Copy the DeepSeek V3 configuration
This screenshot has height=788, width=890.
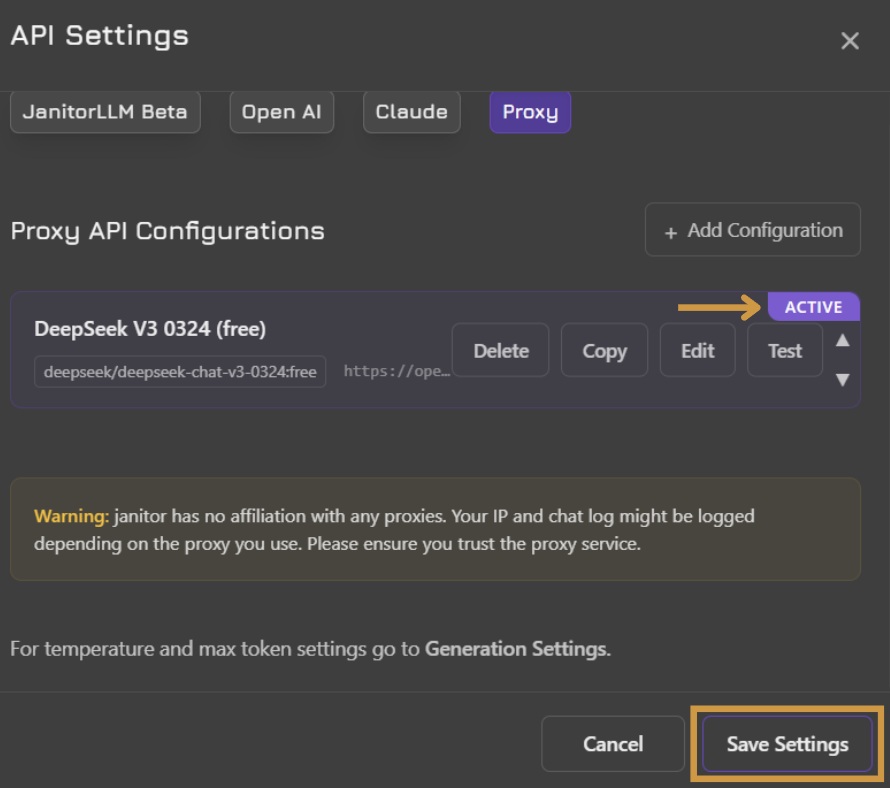[x=604, y=350]
